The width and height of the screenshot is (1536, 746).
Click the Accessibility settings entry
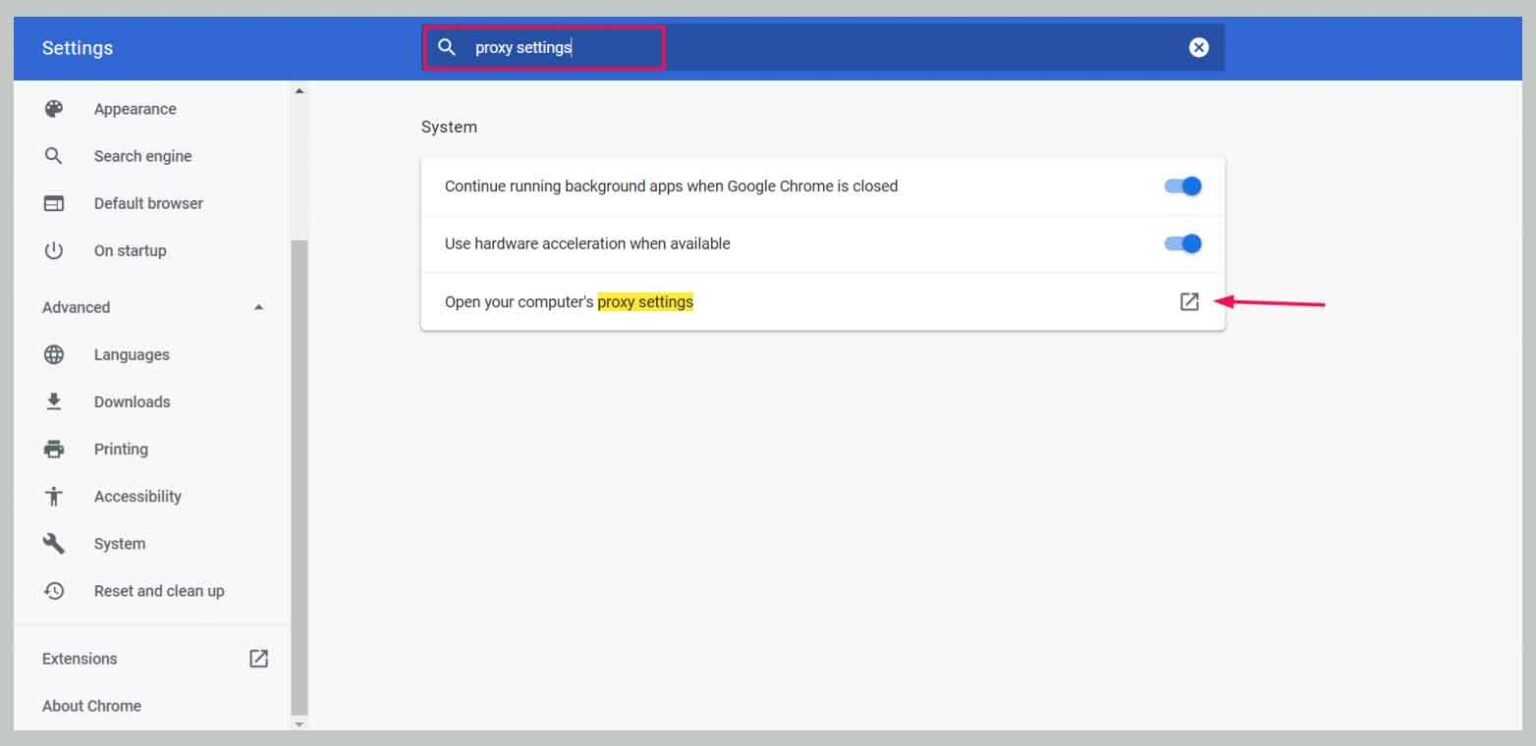pyautogui.click(x=137, y=496)
